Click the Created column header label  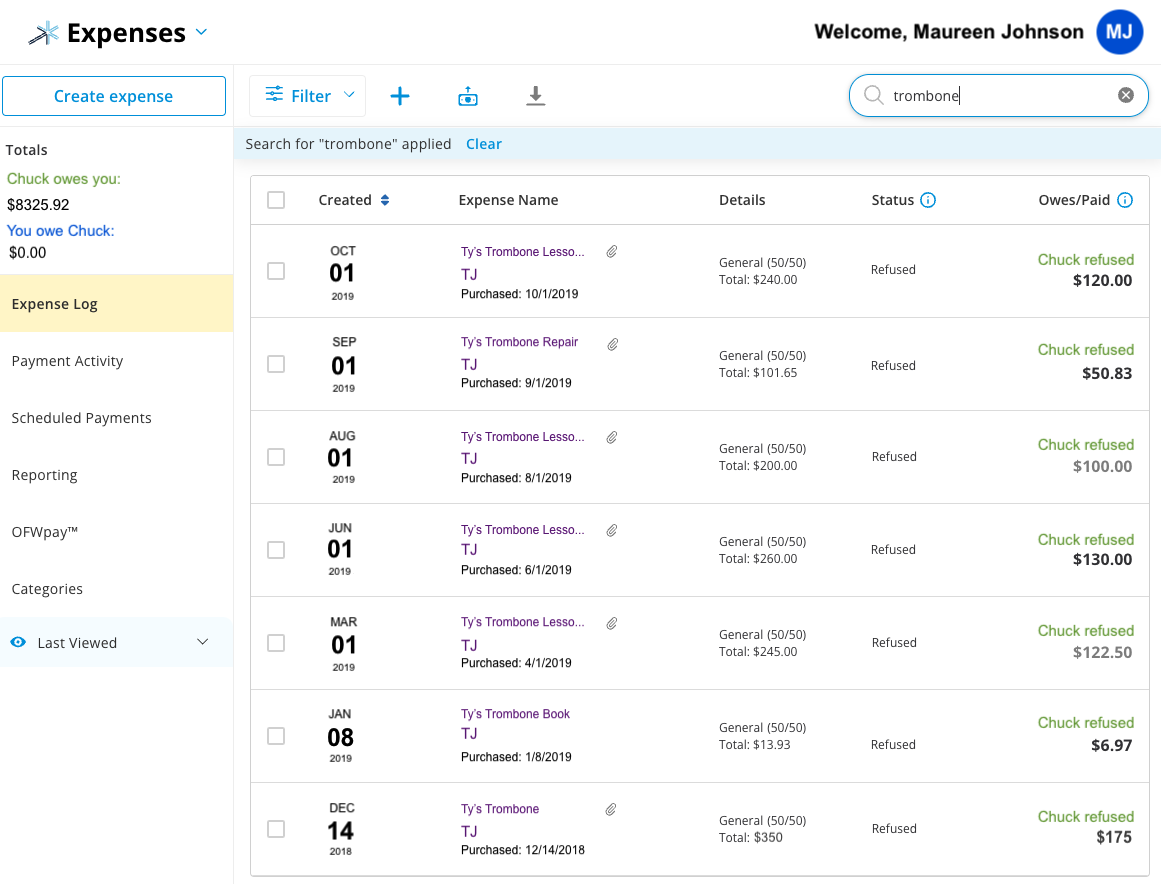point(345,200)
